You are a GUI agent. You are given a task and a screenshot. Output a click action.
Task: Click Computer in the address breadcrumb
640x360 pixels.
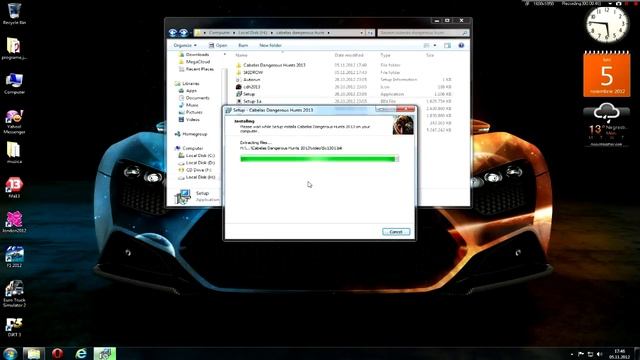click(x=219, y=33)
